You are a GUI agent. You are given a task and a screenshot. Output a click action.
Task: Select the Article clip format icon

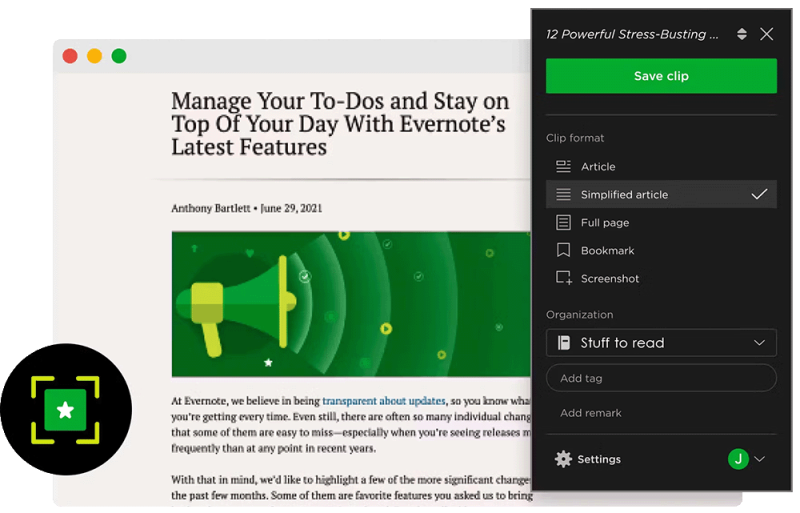coord(563,166)
